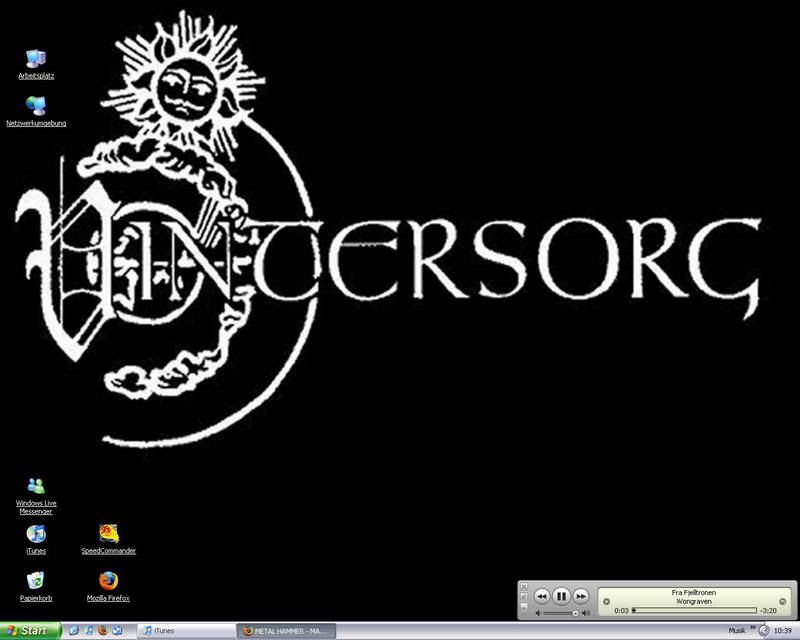Switch to the METAL HAMMER Firefox taskbar button

pyautogui.click(x=287, y=631)
